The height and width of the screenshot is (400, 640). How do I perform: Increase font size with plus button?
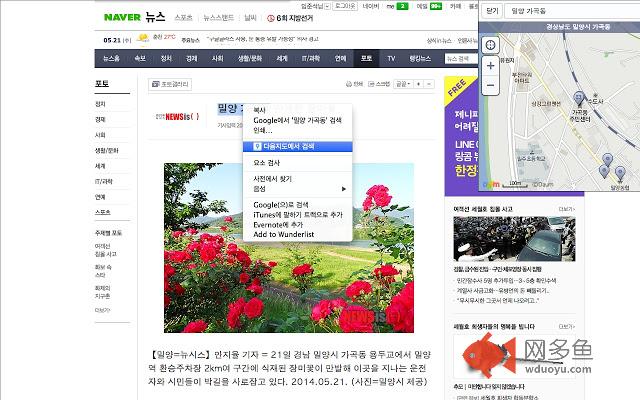(x=419, y=84)
